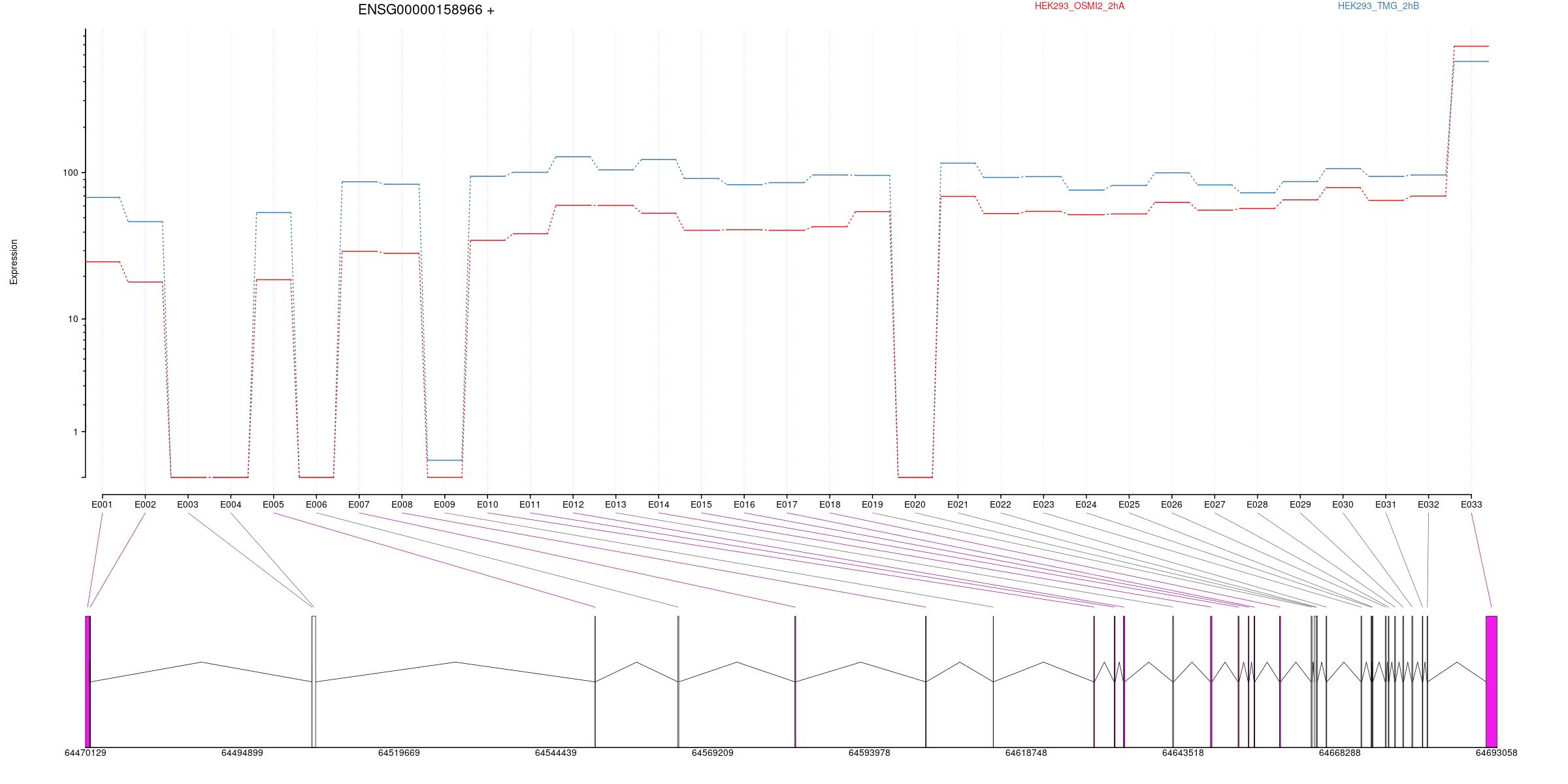Click genomic coordinate 64668288
This screenshot has height=784, width=1568.
click(x=1339, y=753)
